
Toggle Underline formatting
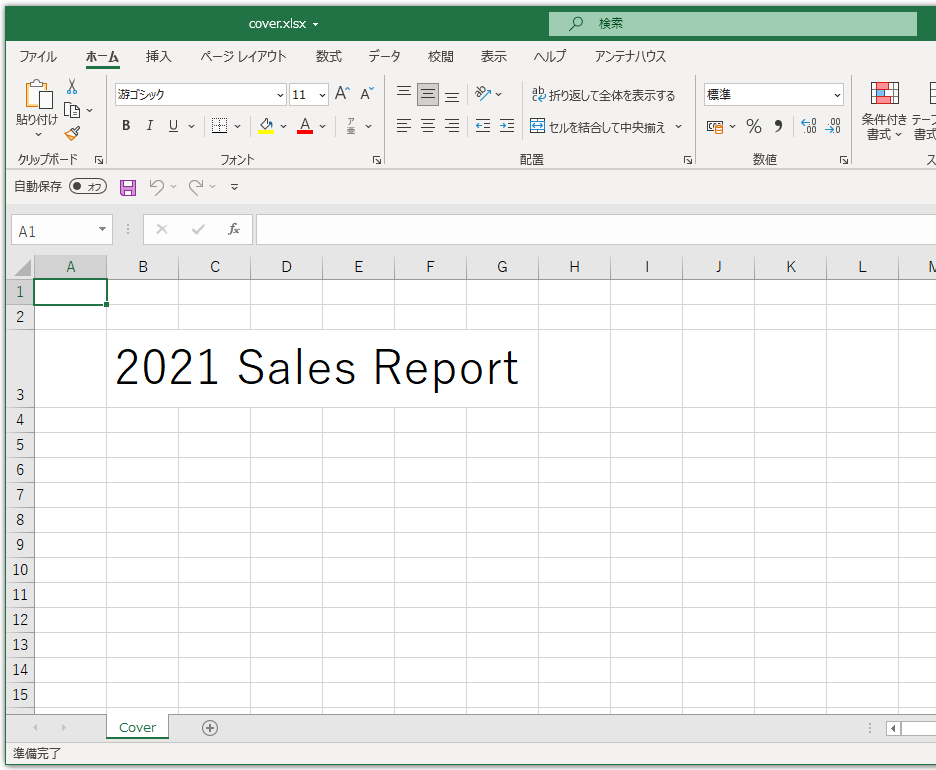pyautogui.click(x=173, y=126)
